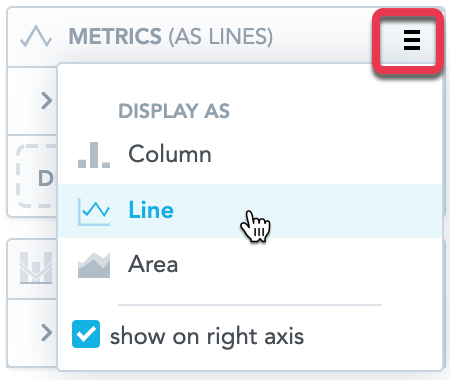Click the line graph icon beside METRICS title
The width and height of the screenshot is (450, 380).
pyautogui.click(x=36, y=37)
